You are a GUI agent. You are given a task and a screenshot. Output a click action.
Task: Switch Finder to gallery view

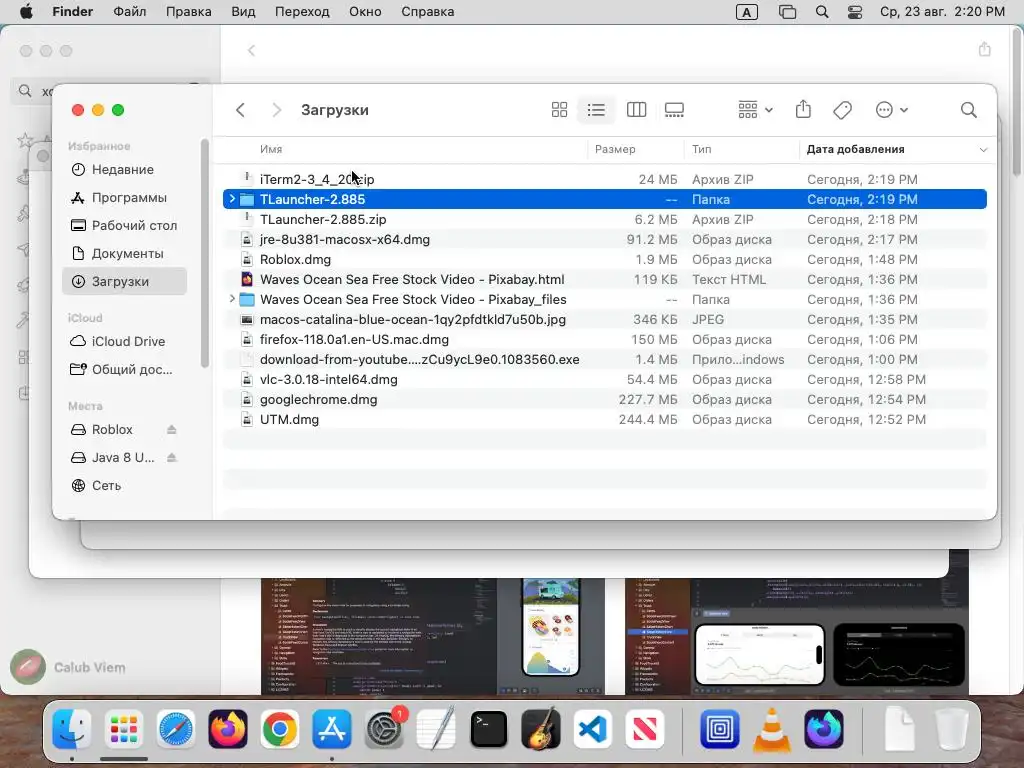coord(674,110)
